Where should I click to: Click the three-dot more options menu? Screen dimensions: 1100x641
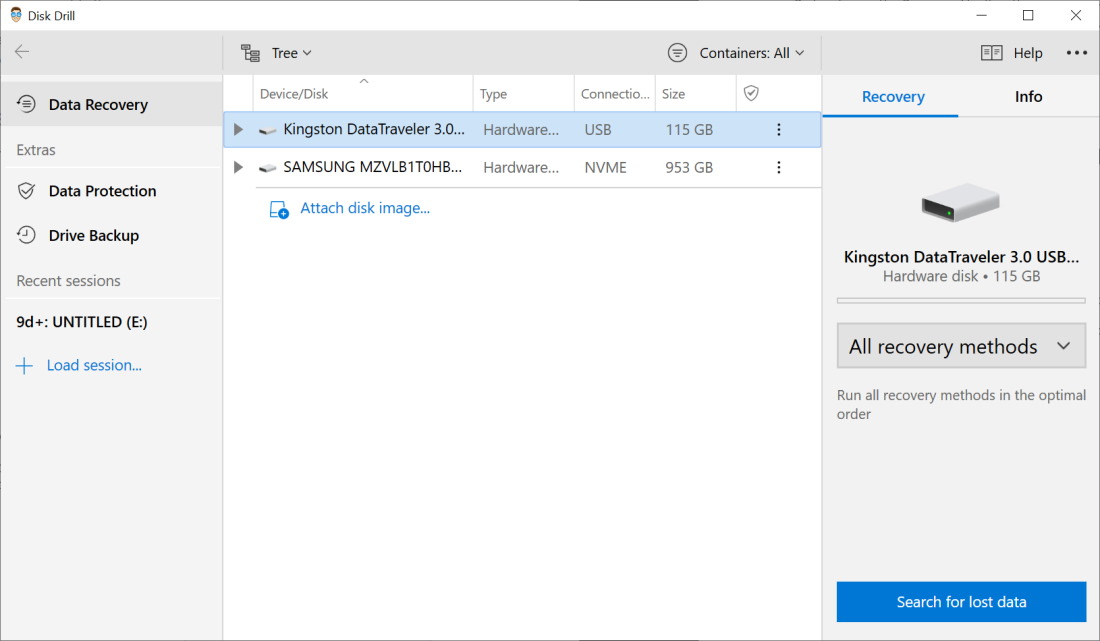pyautogui.click(x=1076, y=53)
